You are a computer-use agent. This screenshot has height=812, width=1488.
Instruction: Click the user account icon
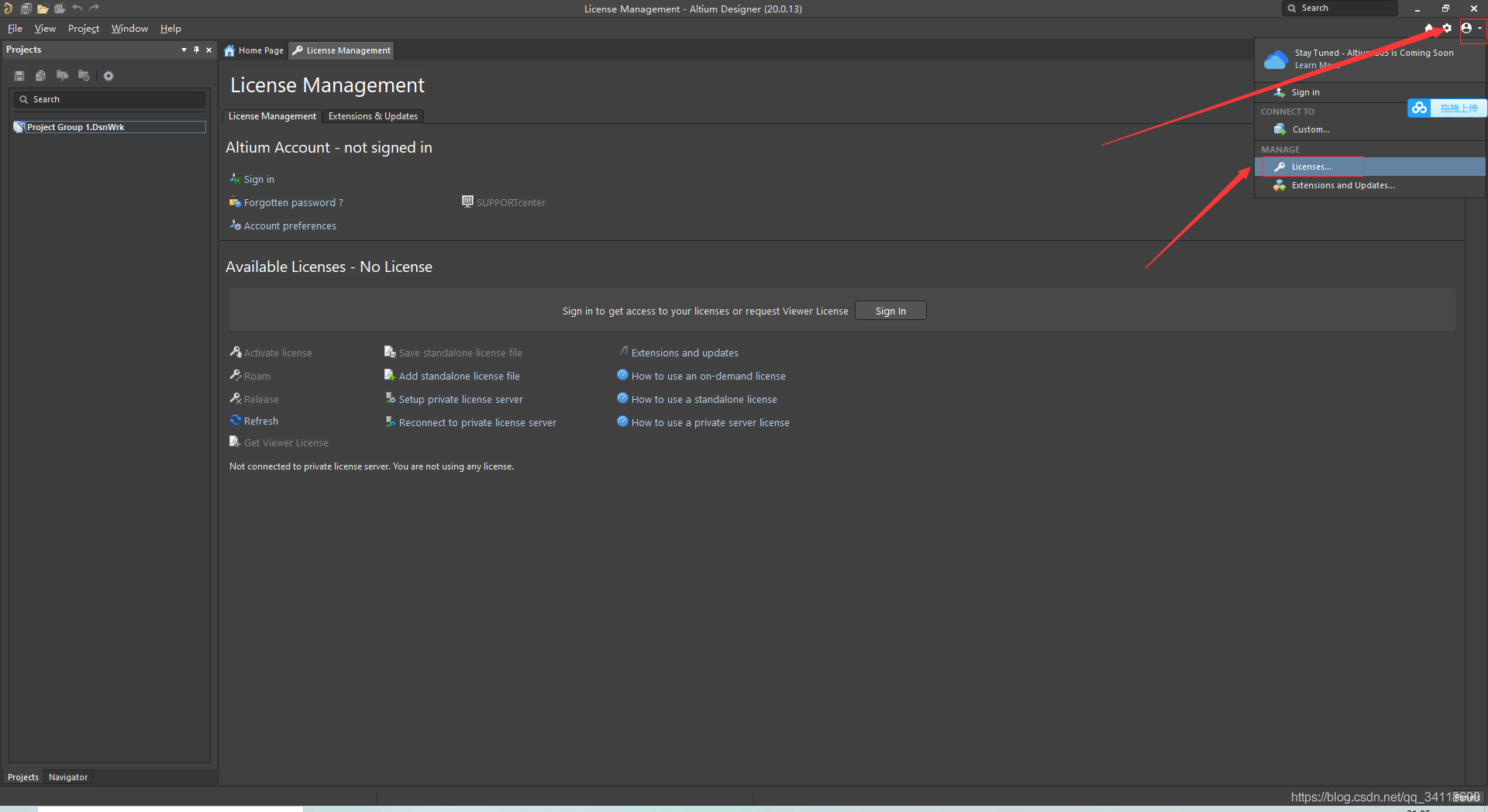coord(1466,28)
